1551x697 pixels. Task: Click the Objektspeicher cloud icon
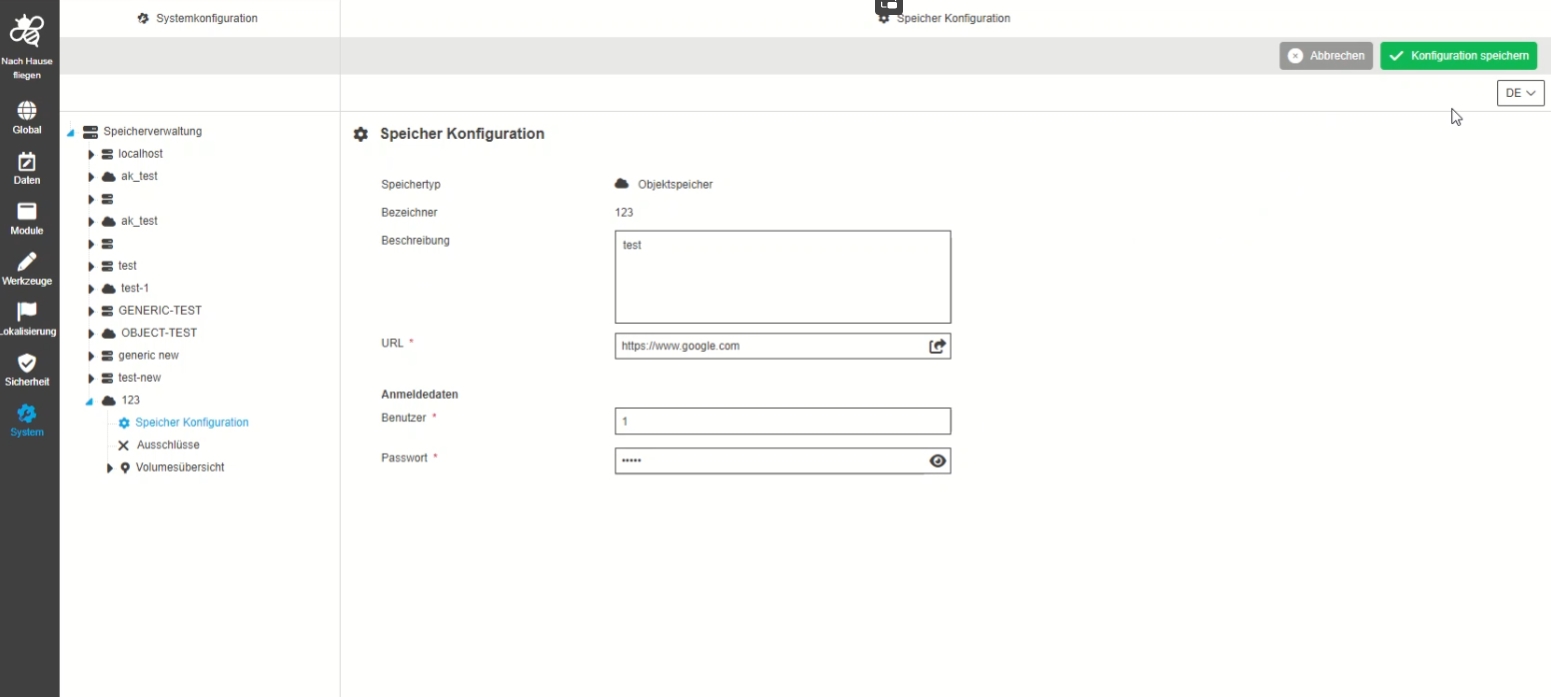(621, 184)
